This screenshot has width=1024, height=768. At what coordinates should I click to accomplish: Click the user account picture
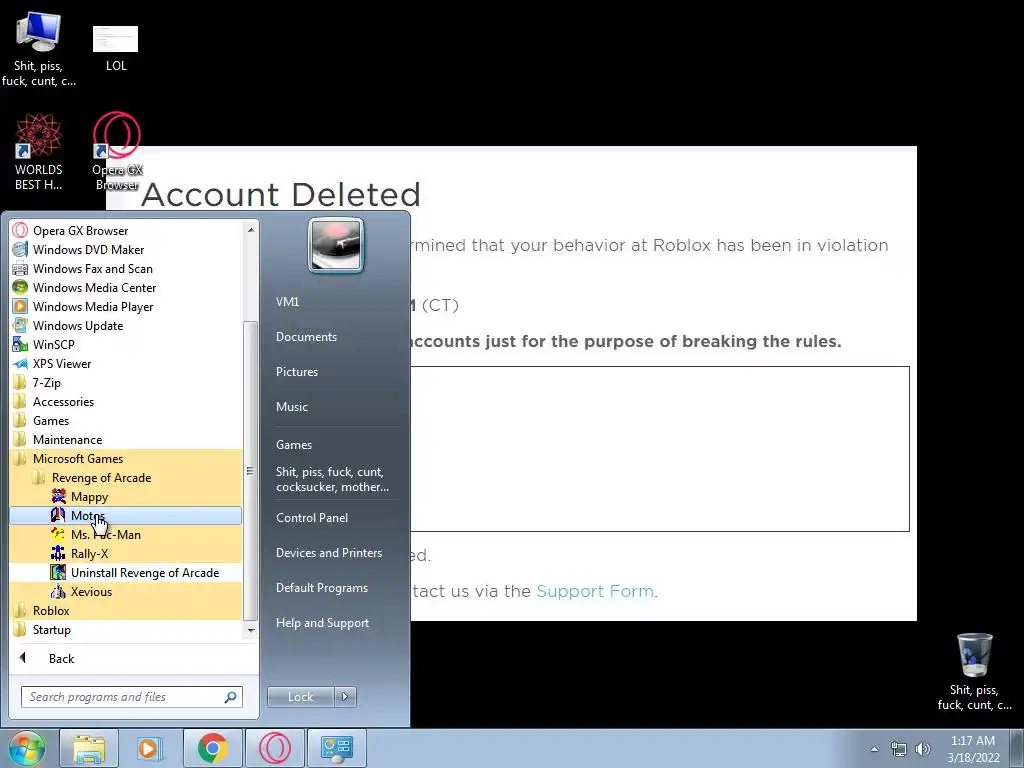click(336, 245)
